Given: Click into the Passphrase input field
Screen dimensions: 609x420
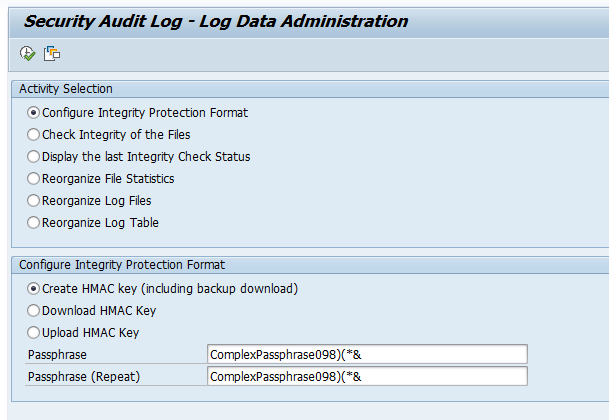Looking at the screenshot, I should tap(366, 354).
